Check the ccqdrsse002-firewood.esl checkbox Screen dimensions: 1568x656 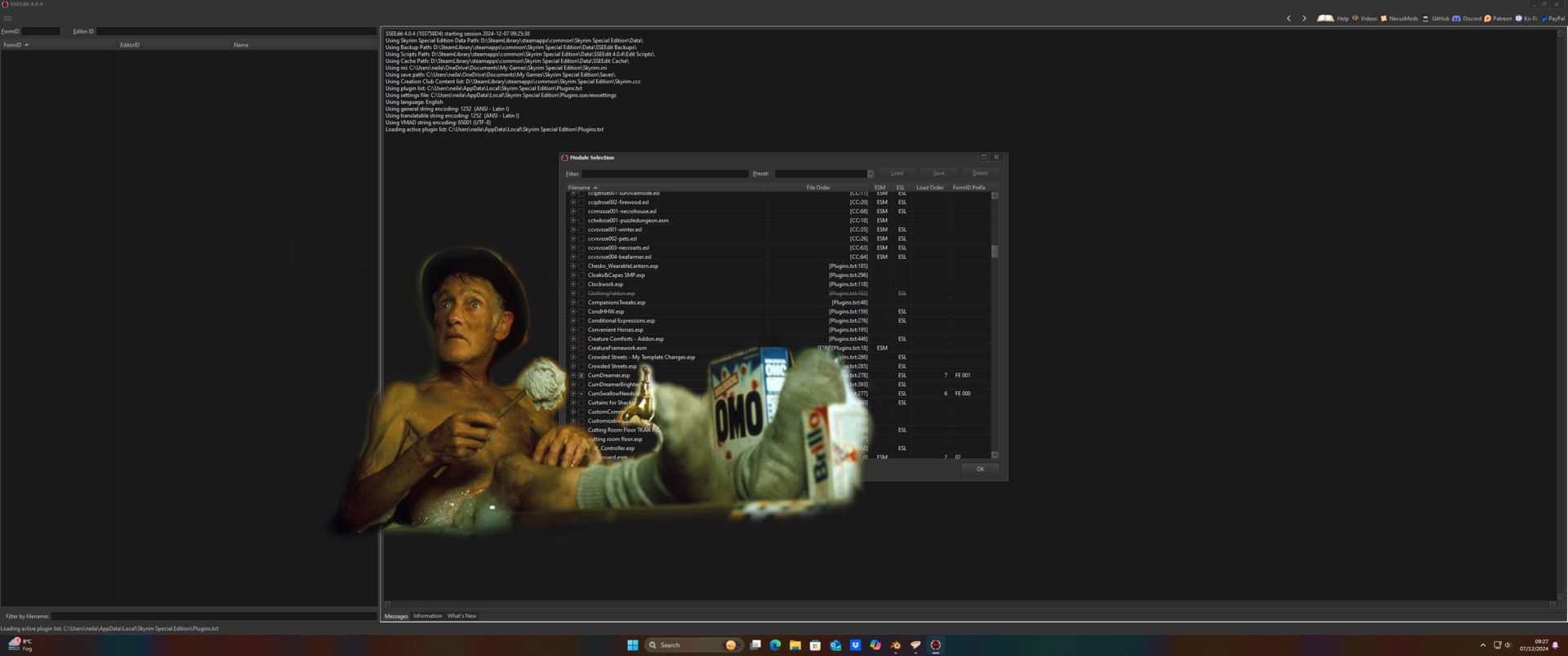click(581, 203)
